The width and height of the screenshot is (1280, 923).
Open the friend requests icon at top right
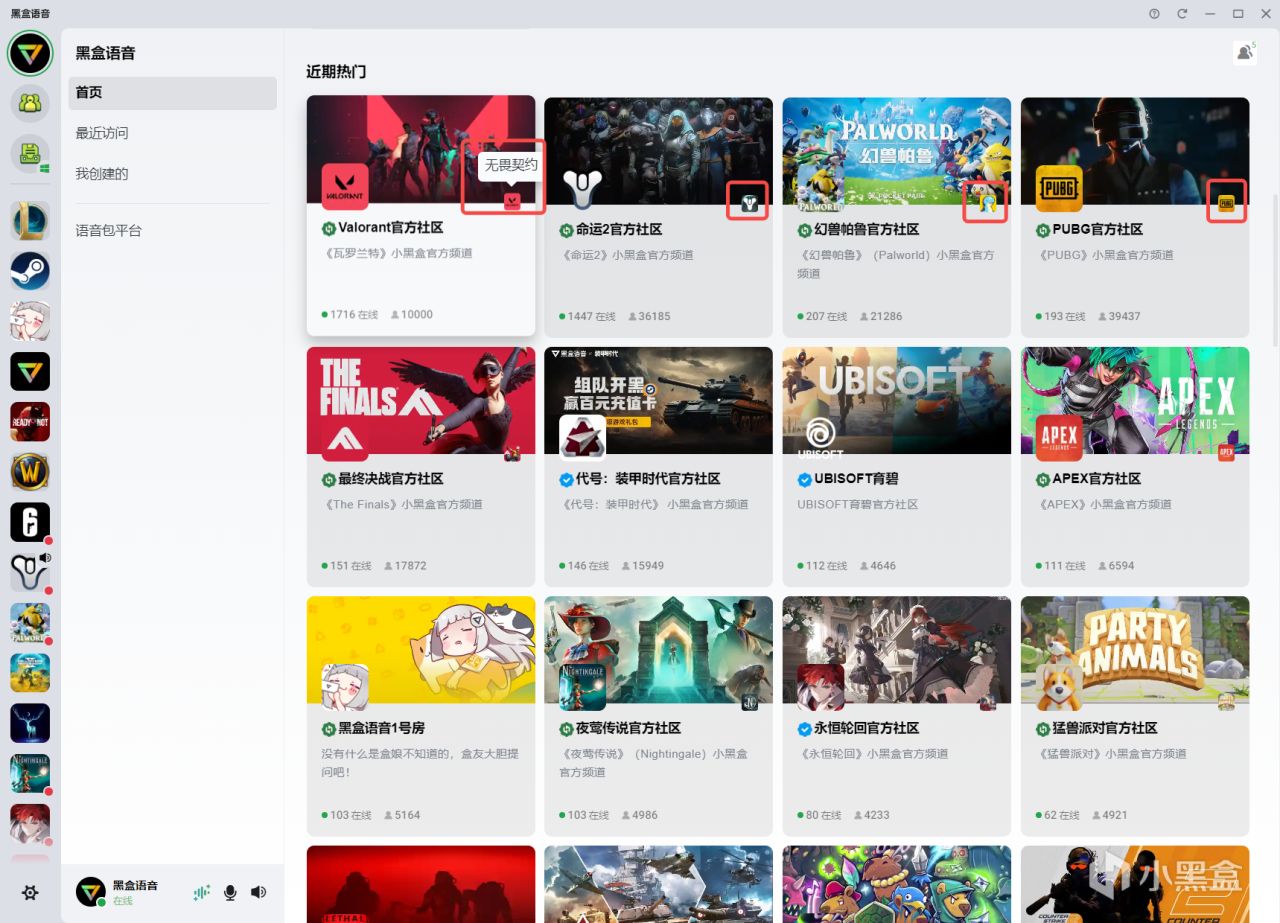coord(1245,52)
